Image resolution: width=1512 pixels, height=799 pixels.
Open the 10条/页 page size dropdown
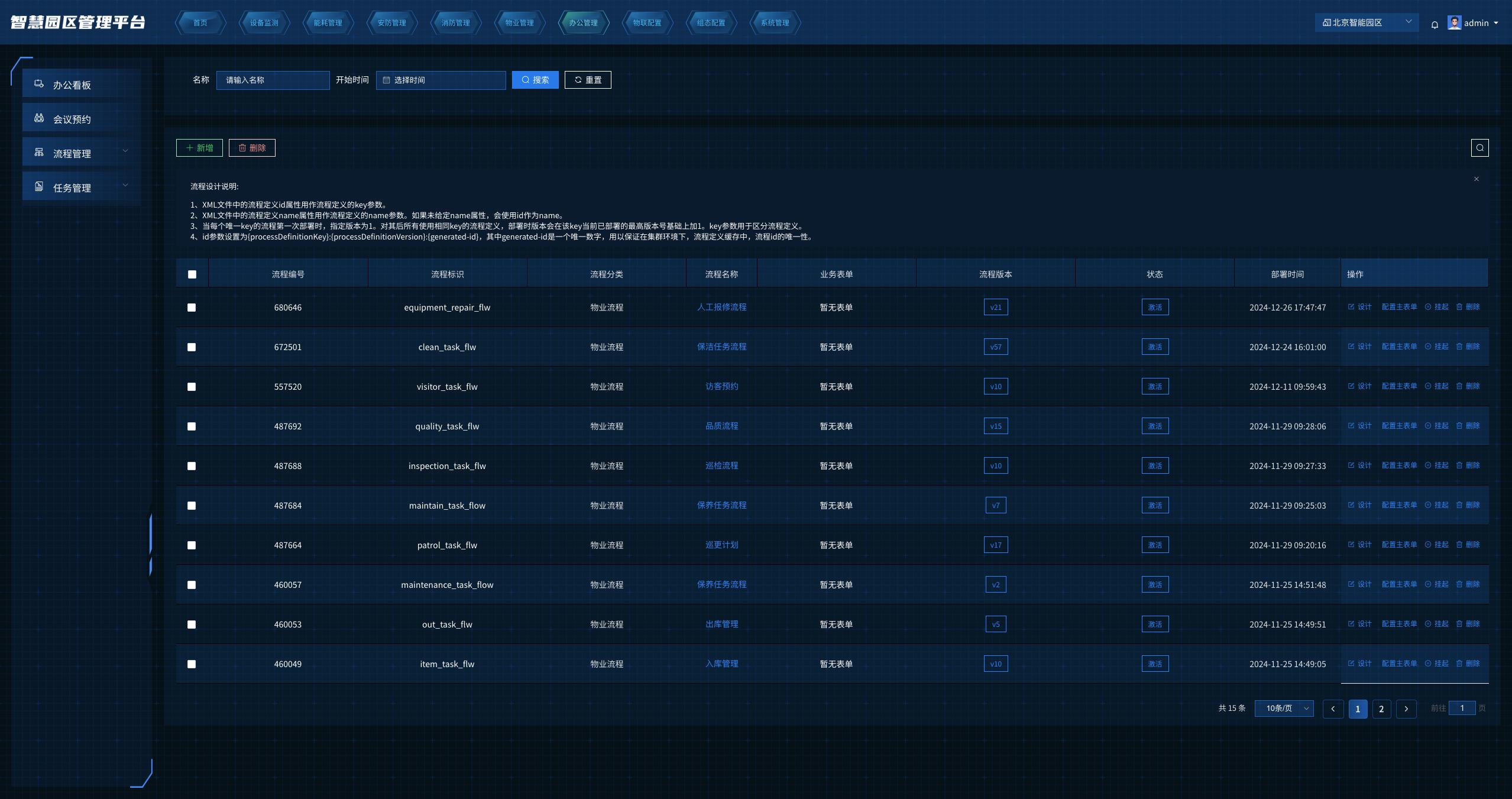[x=1284, y=709]
